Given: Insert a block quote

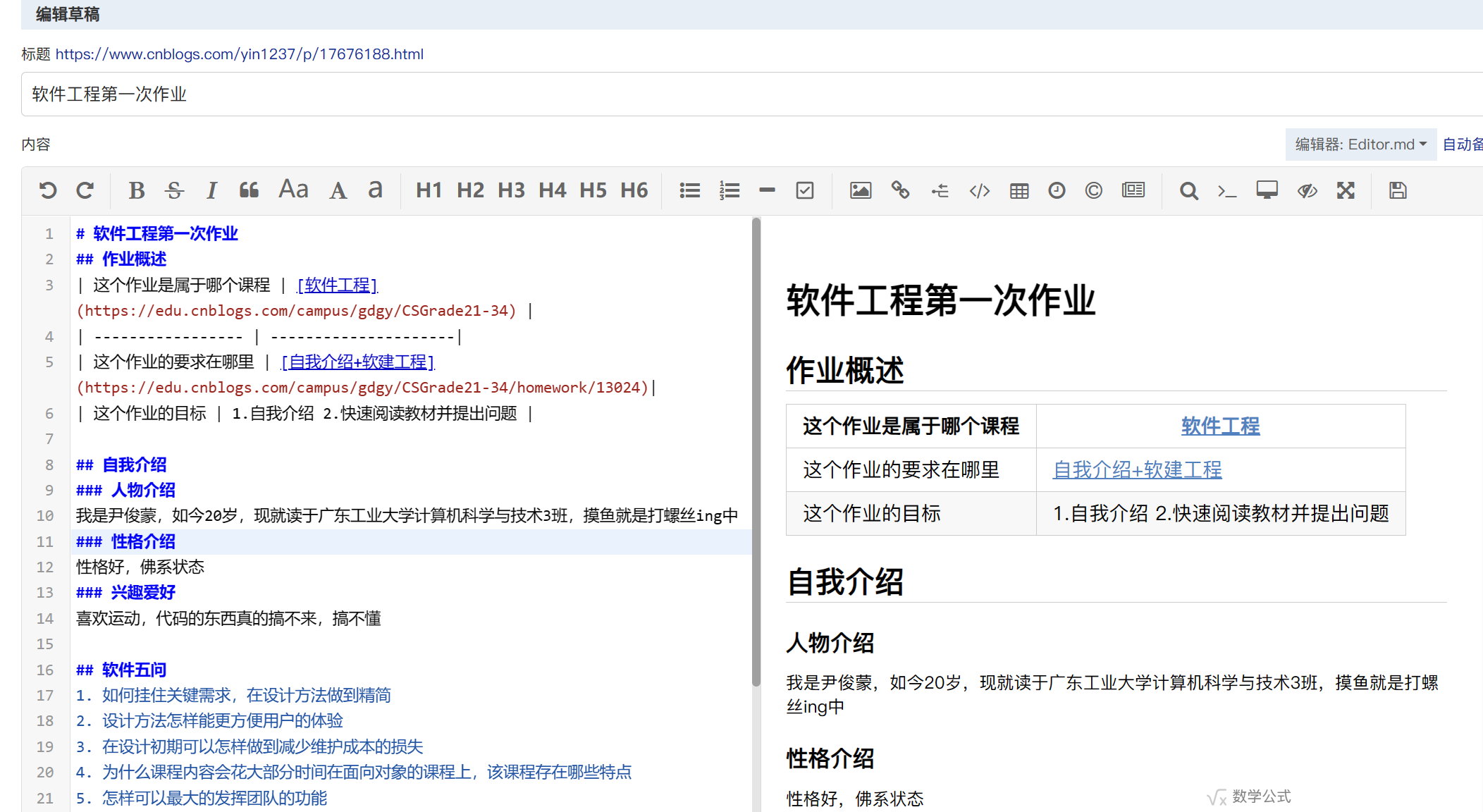Looking at the screenshot, I should [249, 190].
